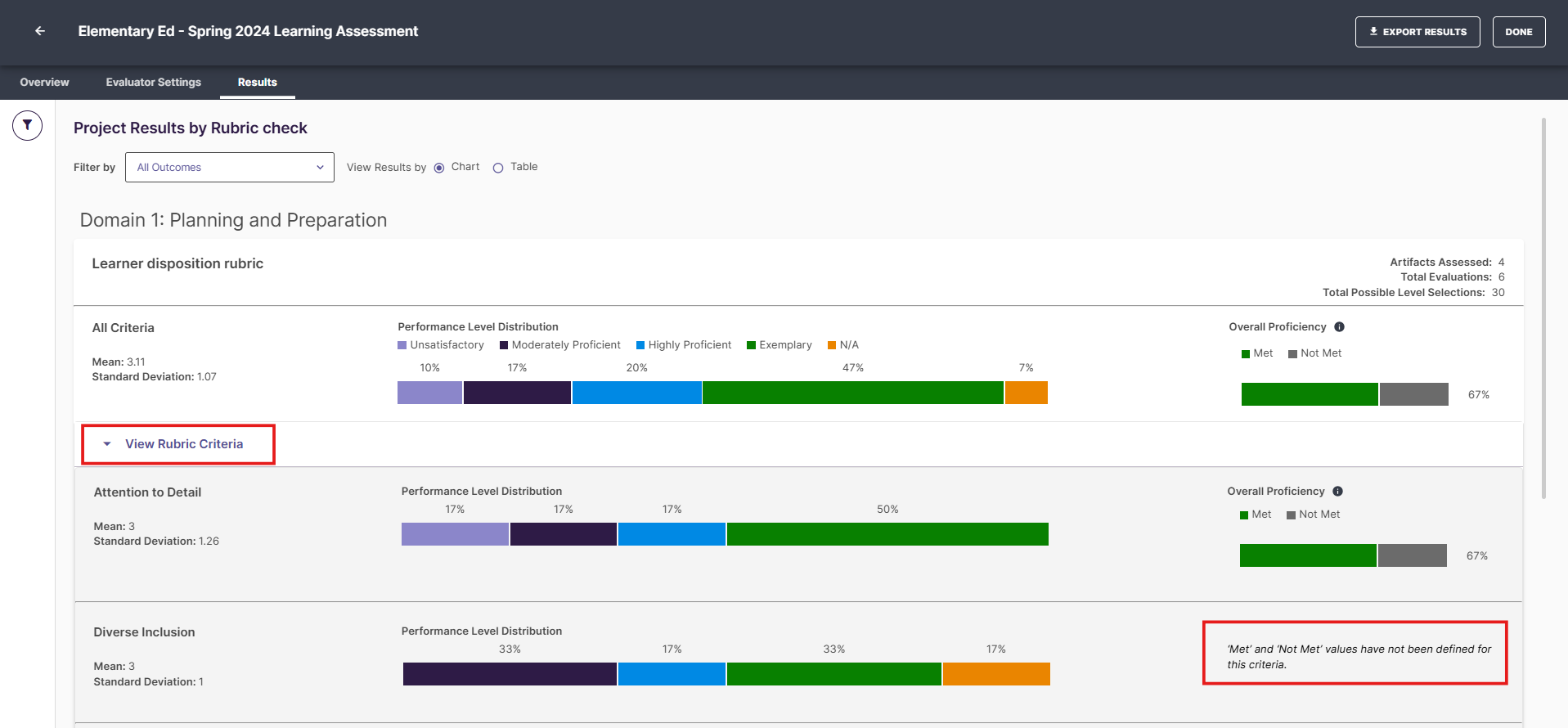Switch to the Overview tab
Viewport: 1568px width, 728px height.
click(44, 82)
